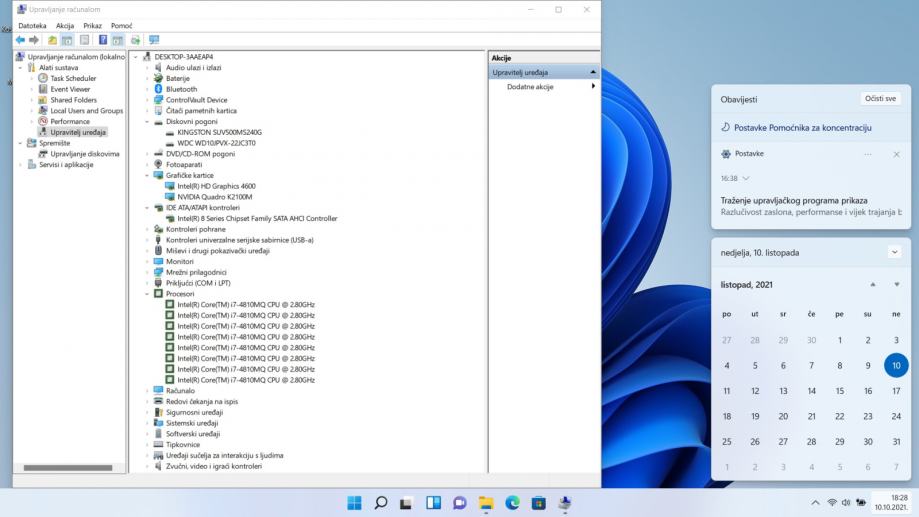This screenshot has width=919, height=517.
Task: Collapse the Procesori device category
Action: click(148, 294)
